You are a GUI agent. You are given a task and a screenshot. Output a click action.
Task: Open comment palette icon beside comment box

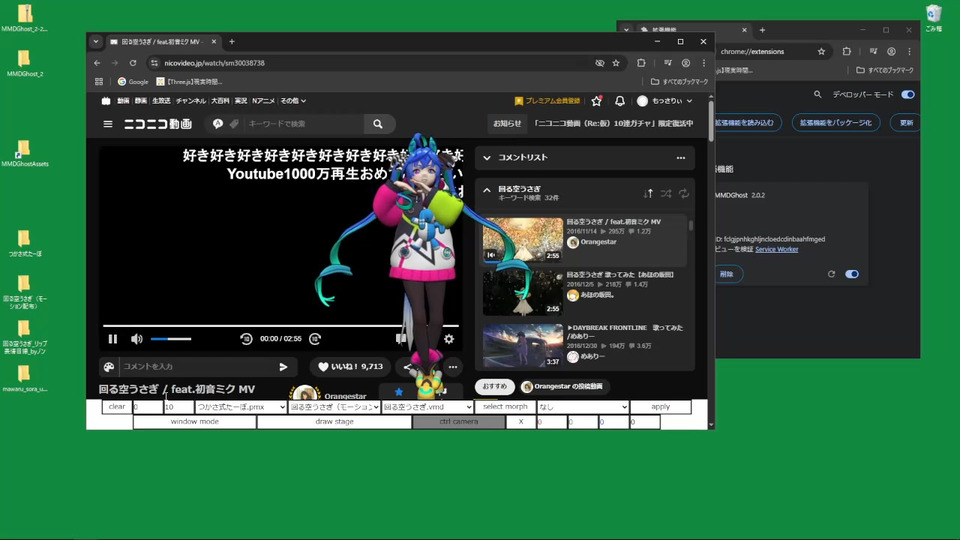tap(109, 367)
